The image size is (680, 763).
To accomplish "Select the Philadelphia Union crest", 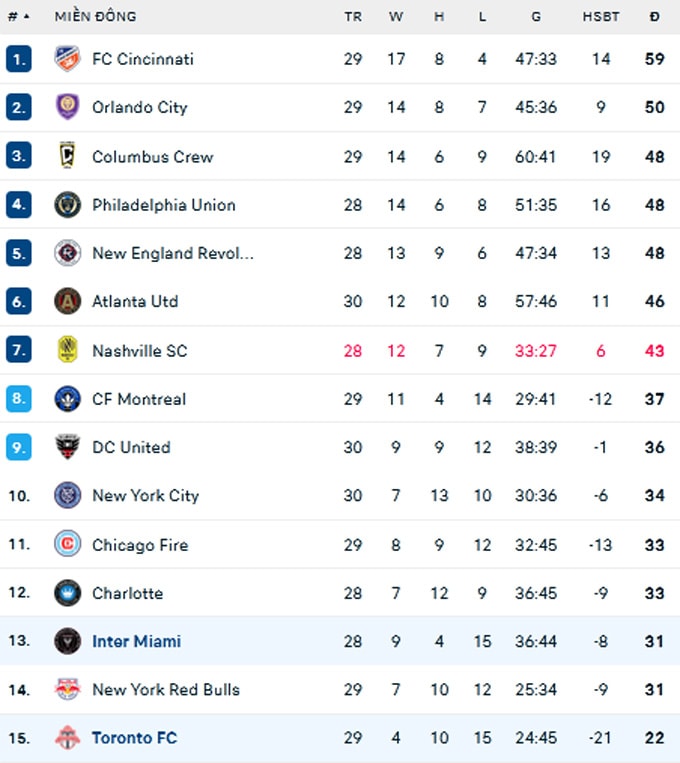I will tap(67, 204).
